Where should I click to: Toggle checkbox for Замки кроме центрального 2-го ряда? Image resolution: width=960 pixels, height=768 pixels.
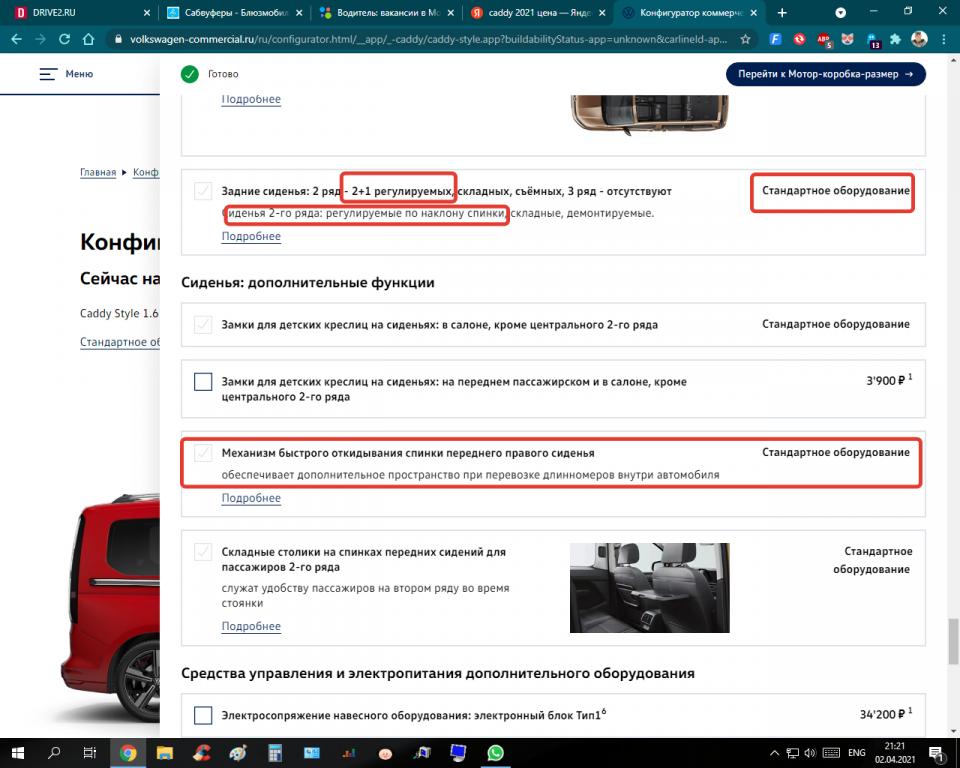point(203,324)
